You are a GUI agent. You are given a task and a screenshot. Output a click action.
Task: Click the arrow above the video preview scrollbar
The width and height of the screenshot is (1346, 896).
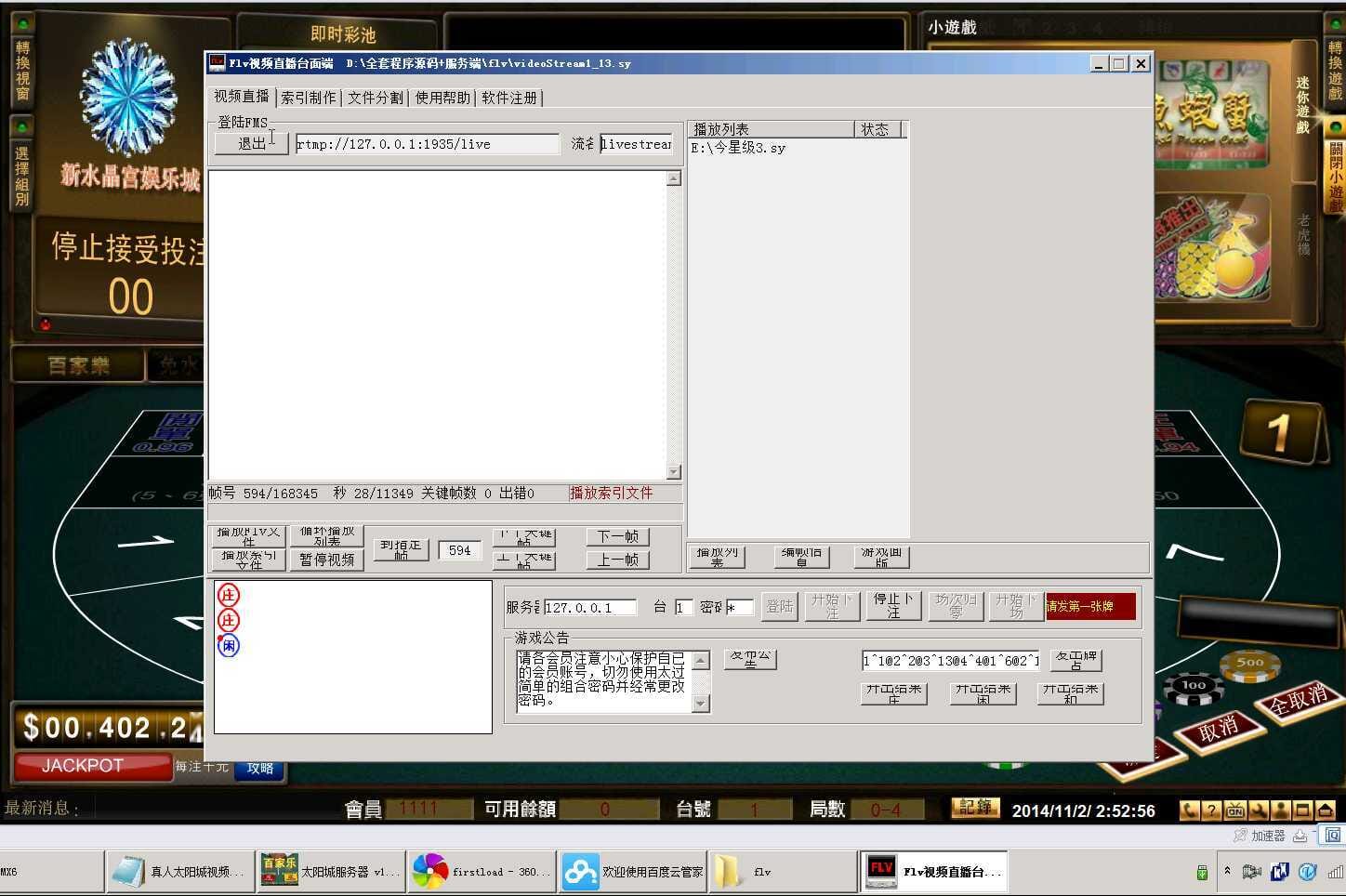tap(674, 178)
